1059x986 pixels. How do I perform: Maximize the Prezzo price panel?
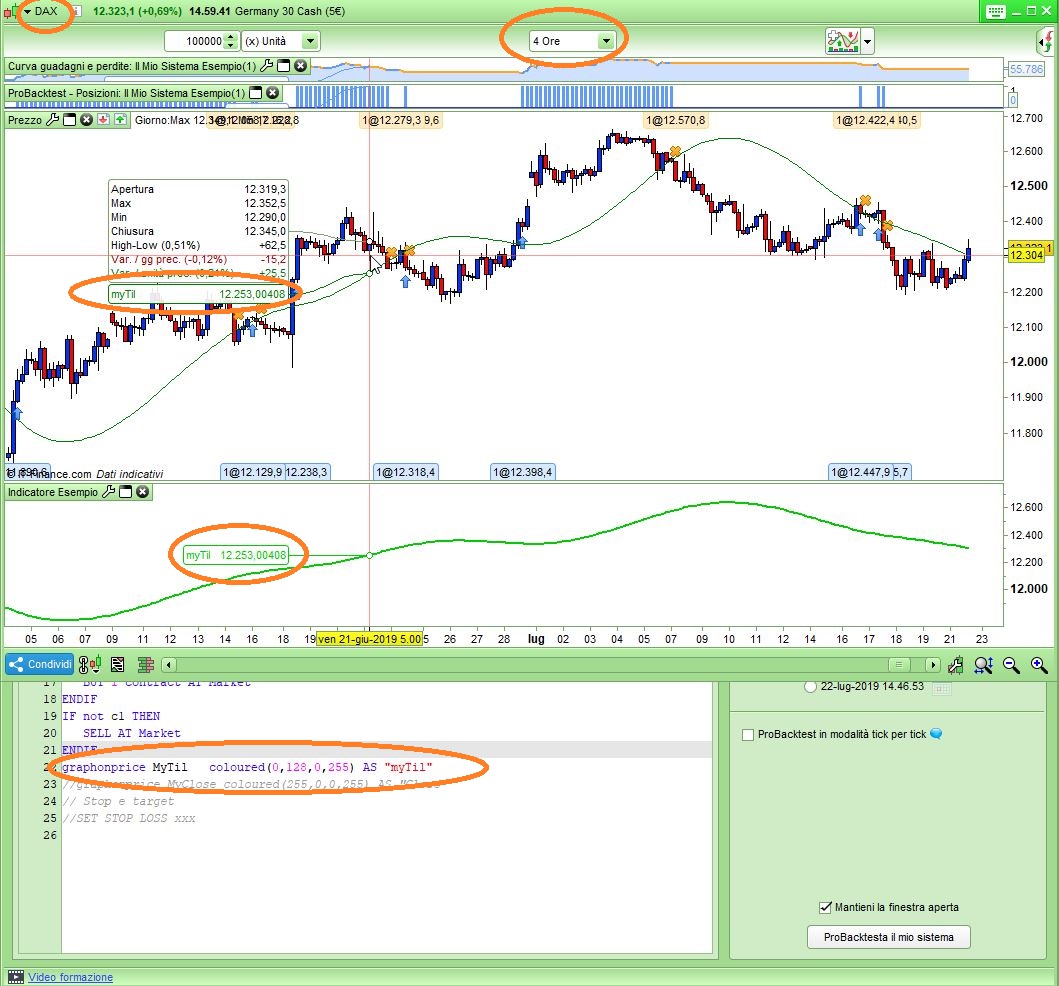[70, 120]
